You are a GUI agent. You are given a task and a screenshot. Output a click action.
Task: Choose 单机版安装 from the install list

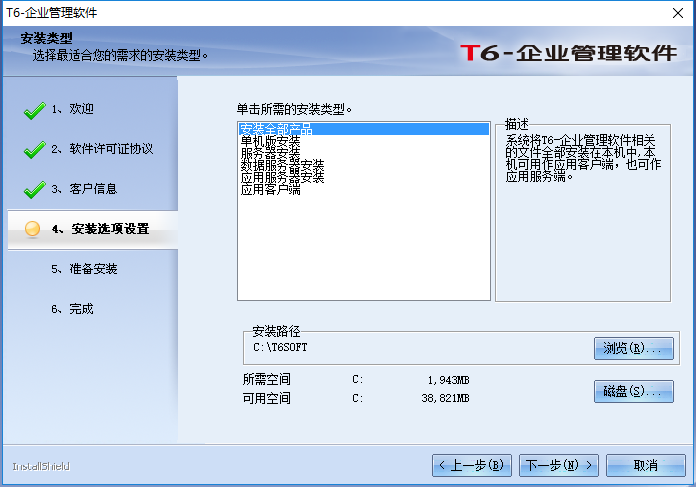point(270,141)
